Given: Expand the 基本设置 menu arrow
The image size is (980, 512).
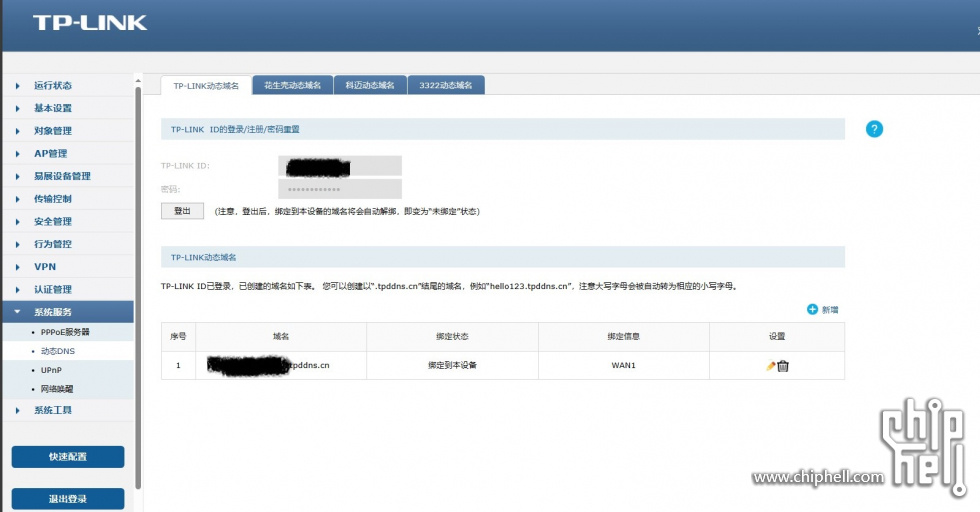Looking at the screenshot, I should 18,108.
